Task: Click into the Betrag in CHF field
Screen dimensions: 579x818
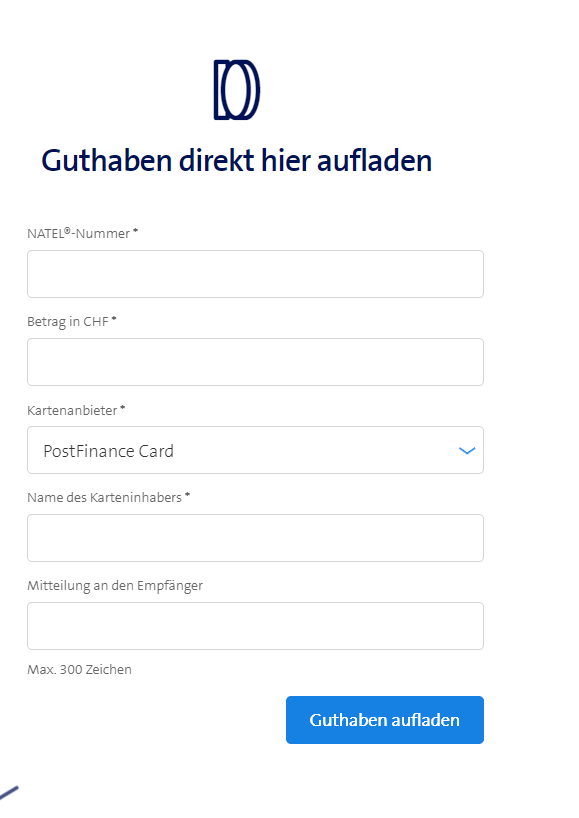Action: [255, 361]
